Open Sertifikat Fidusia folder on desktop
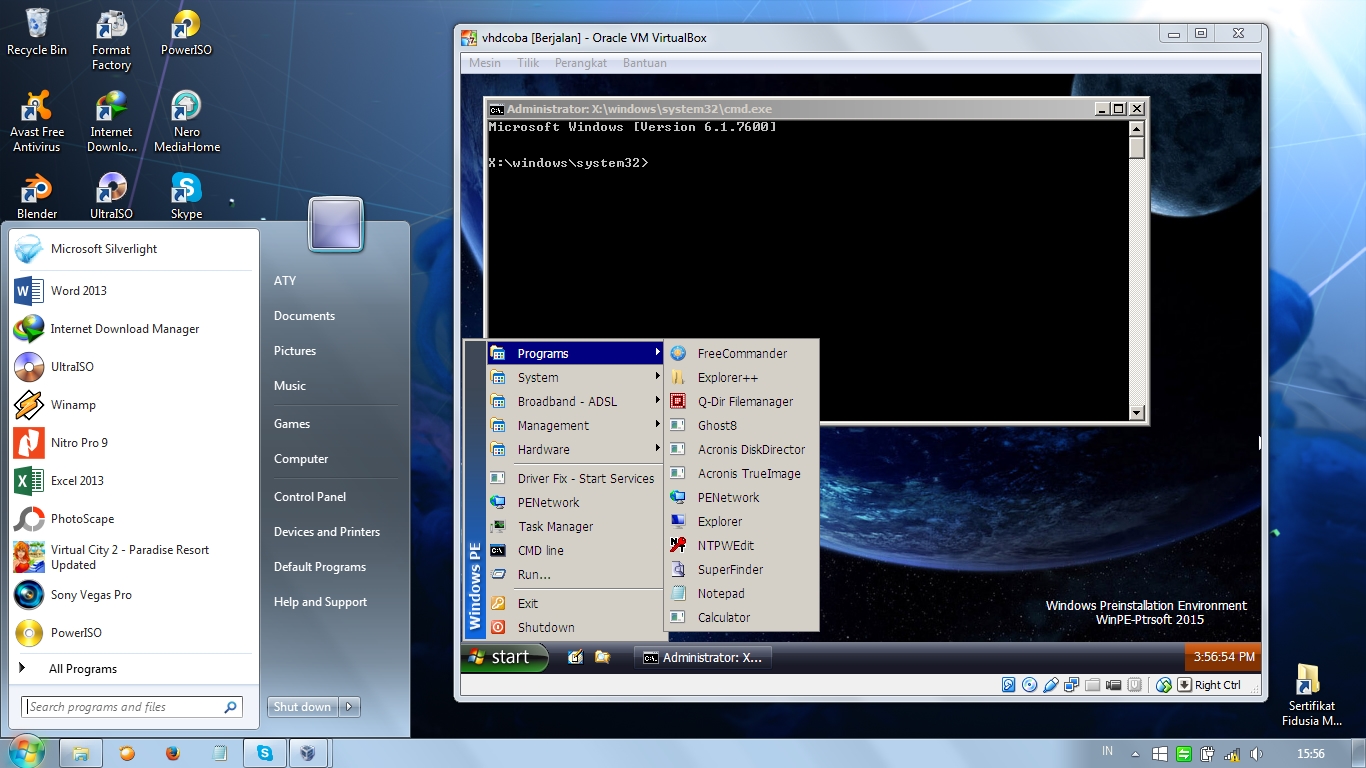The image size is (1366, 768). coord(1311,695)
